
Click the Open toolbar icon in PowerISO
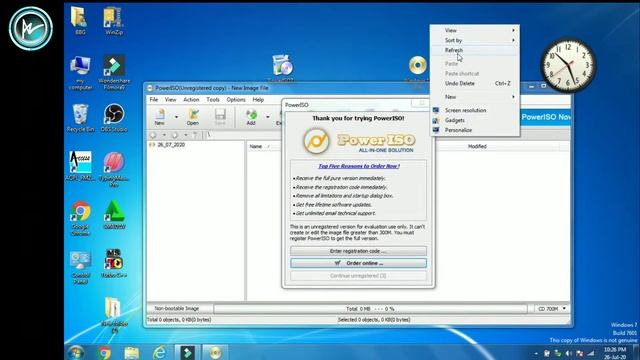pos(193,117)
